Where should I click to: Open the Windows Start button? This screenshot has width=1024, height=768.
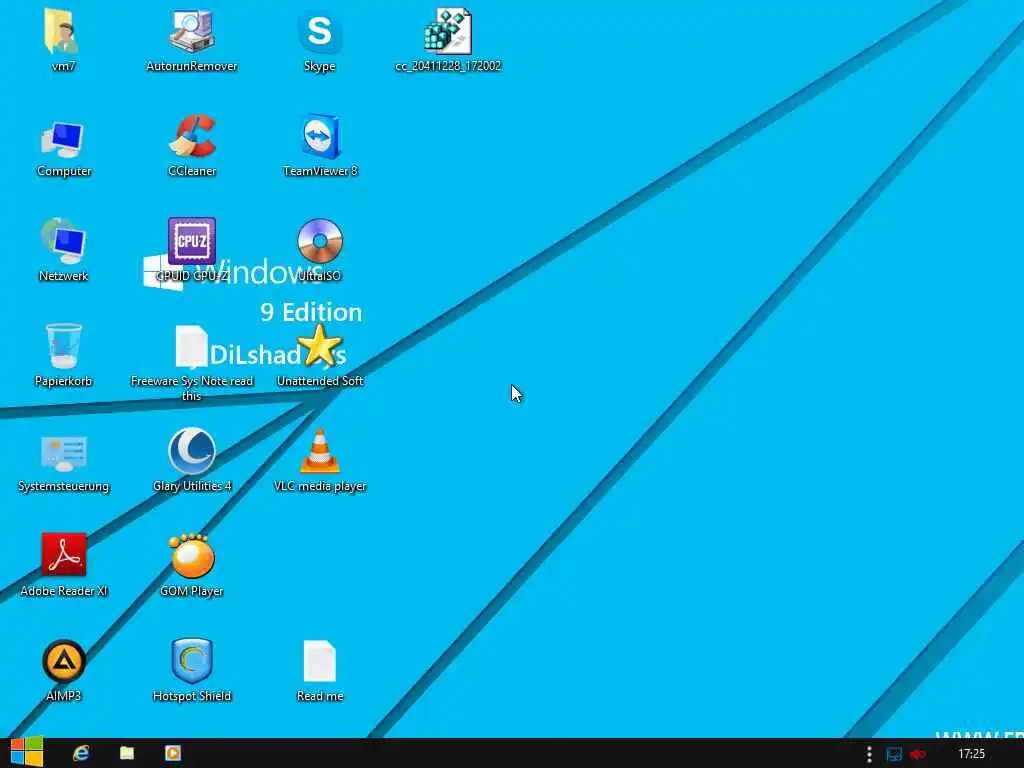(x=27, y=752)
